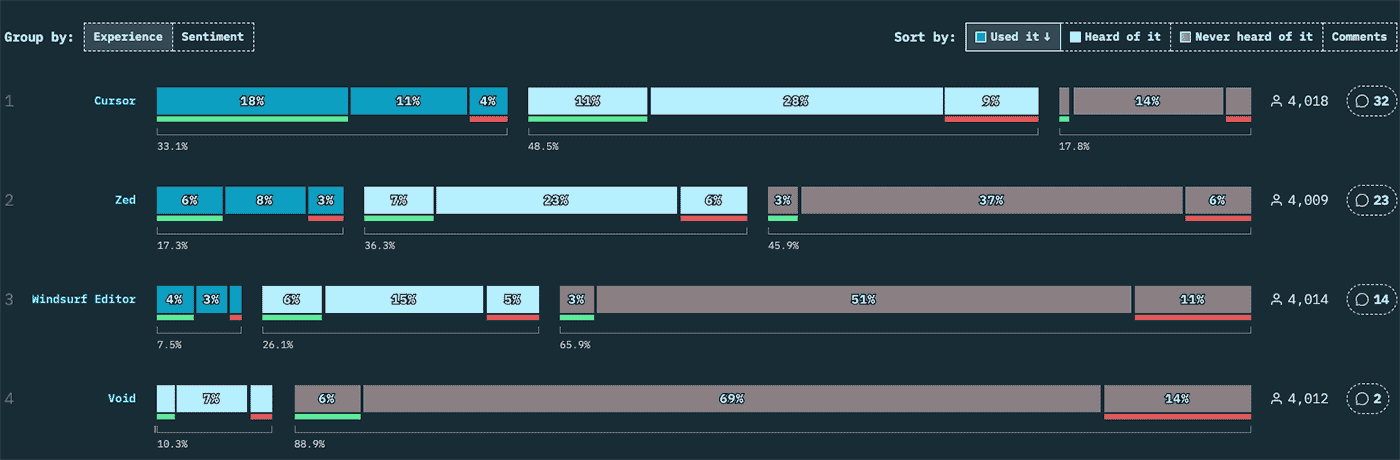The width and height of the screenshot is (1400, 460).
Task: Open Cursor's 32 comments
Action: tap(1370, 101)
